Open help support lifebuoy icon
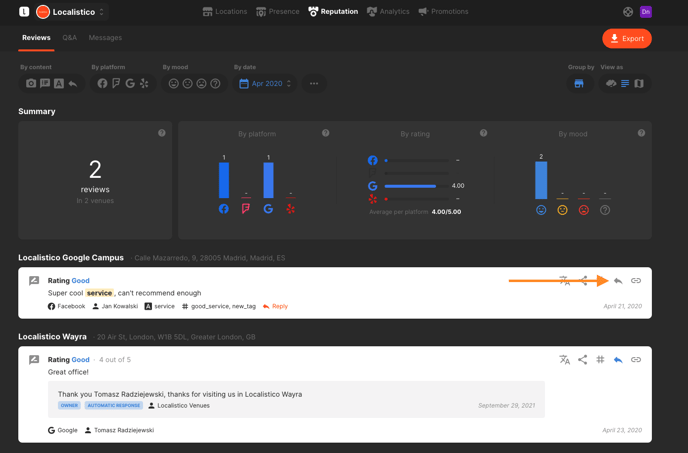This screenshot has height=453, width=688. 628,12
